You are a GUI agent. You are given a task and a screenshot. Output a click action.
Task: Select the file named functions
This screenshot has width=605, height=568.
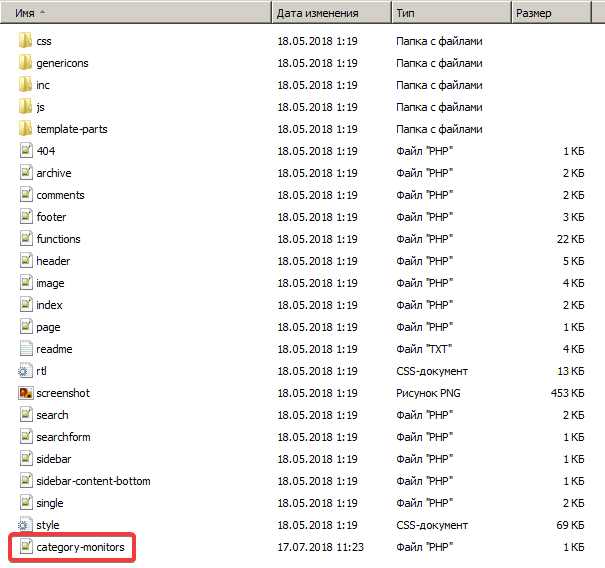click(58, 239)
